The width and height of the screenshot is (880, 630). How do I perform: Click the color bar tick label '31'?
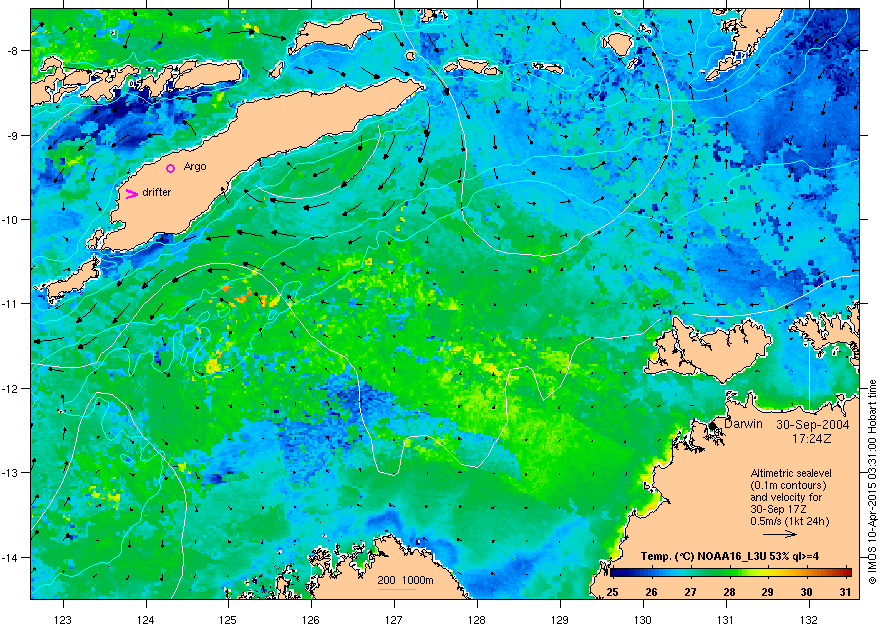click(x=845, y=592)
